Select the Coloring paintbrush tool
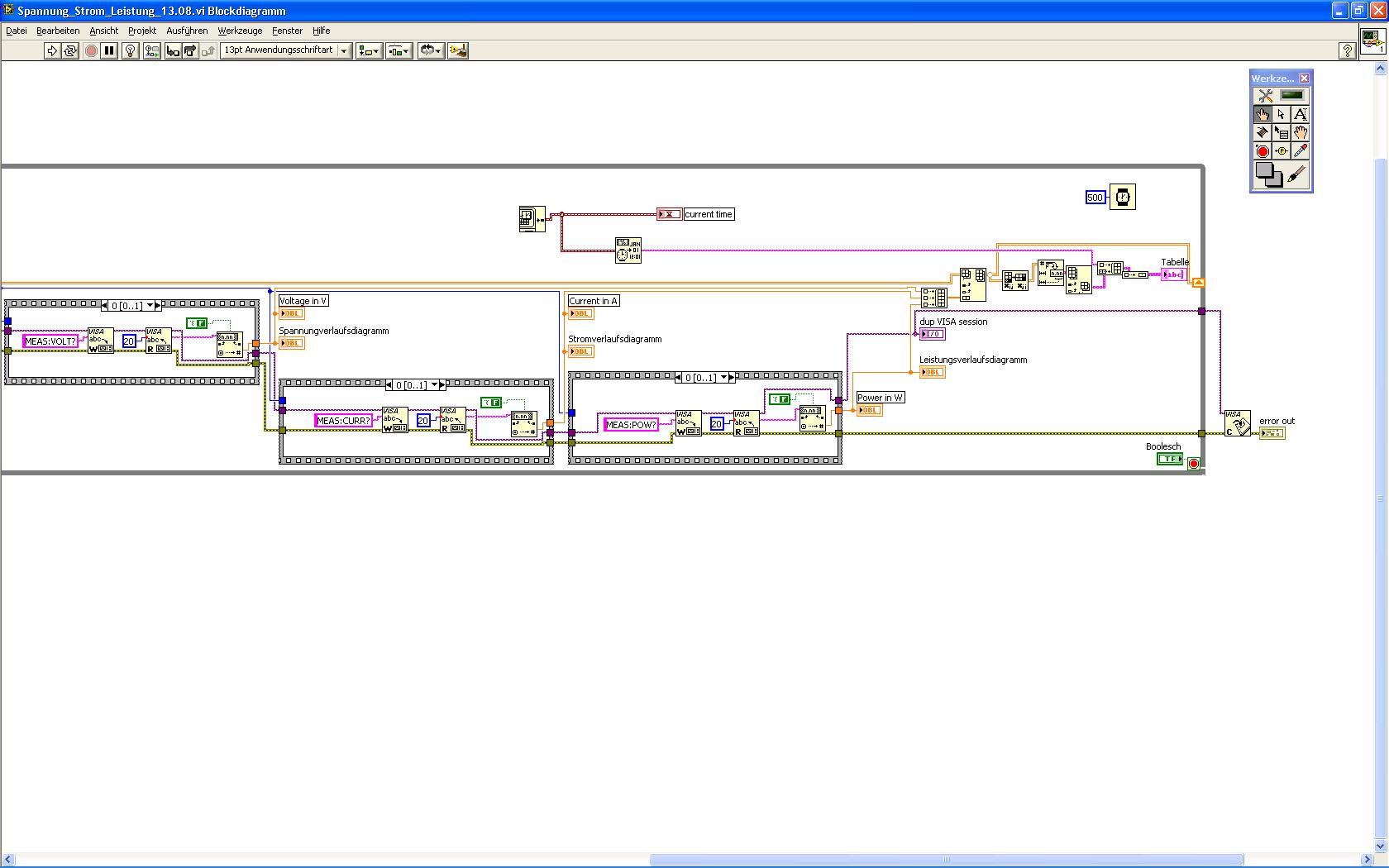 pos(1297,174)
